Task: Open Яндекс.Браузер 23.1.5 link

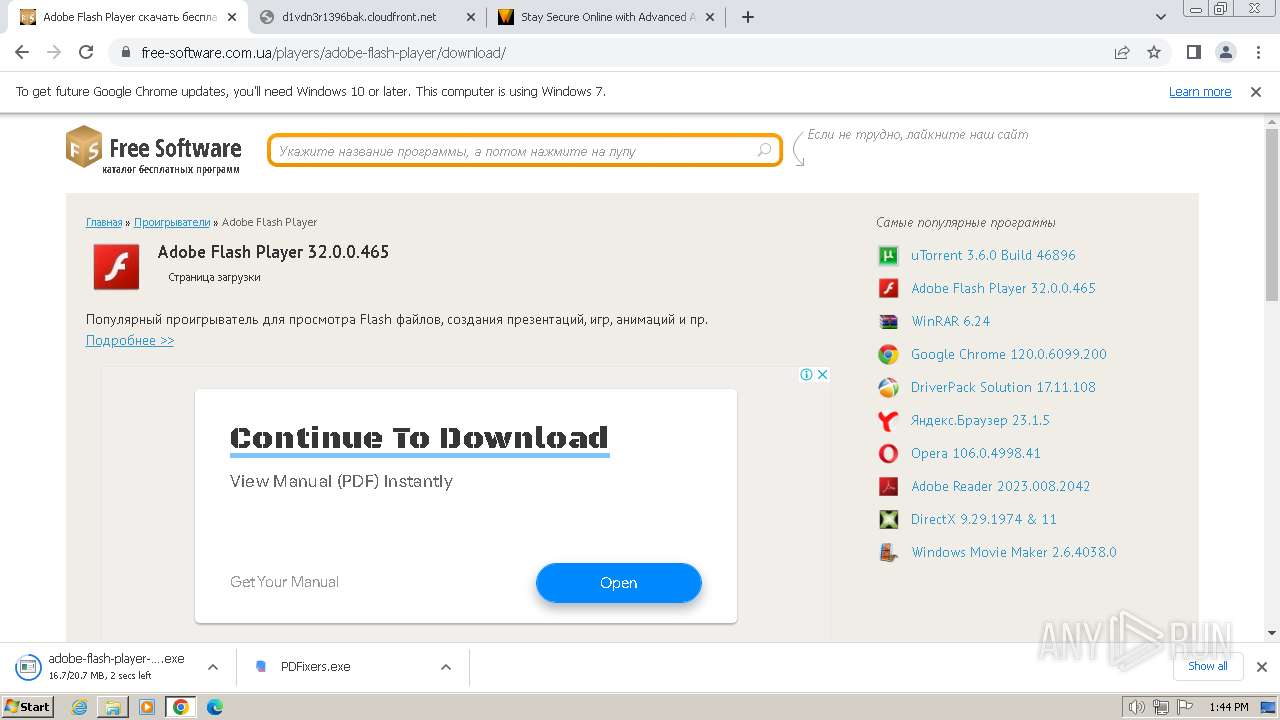Action: tap(980, 420)
